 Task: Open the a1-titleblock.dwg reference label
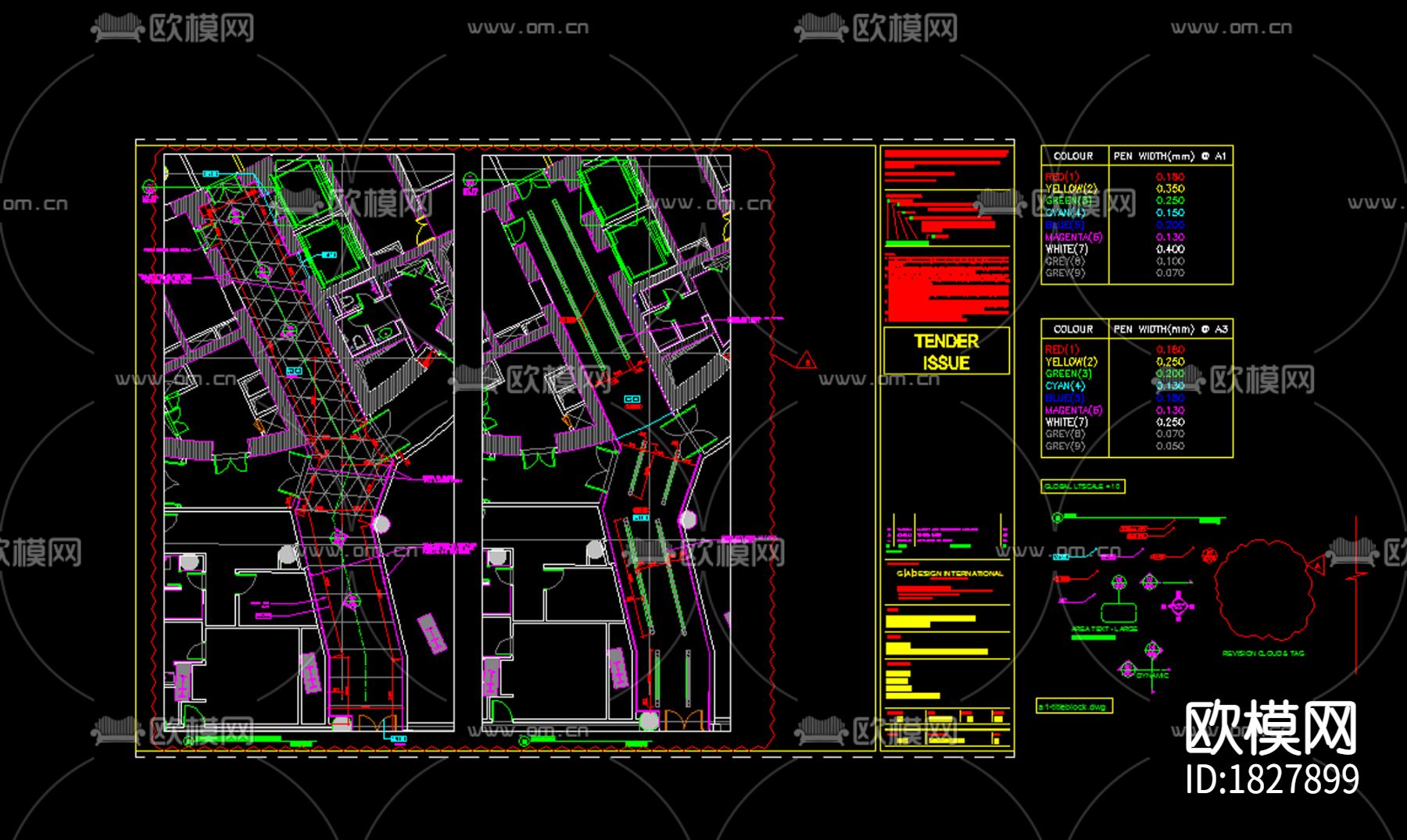pos(1073,706)
